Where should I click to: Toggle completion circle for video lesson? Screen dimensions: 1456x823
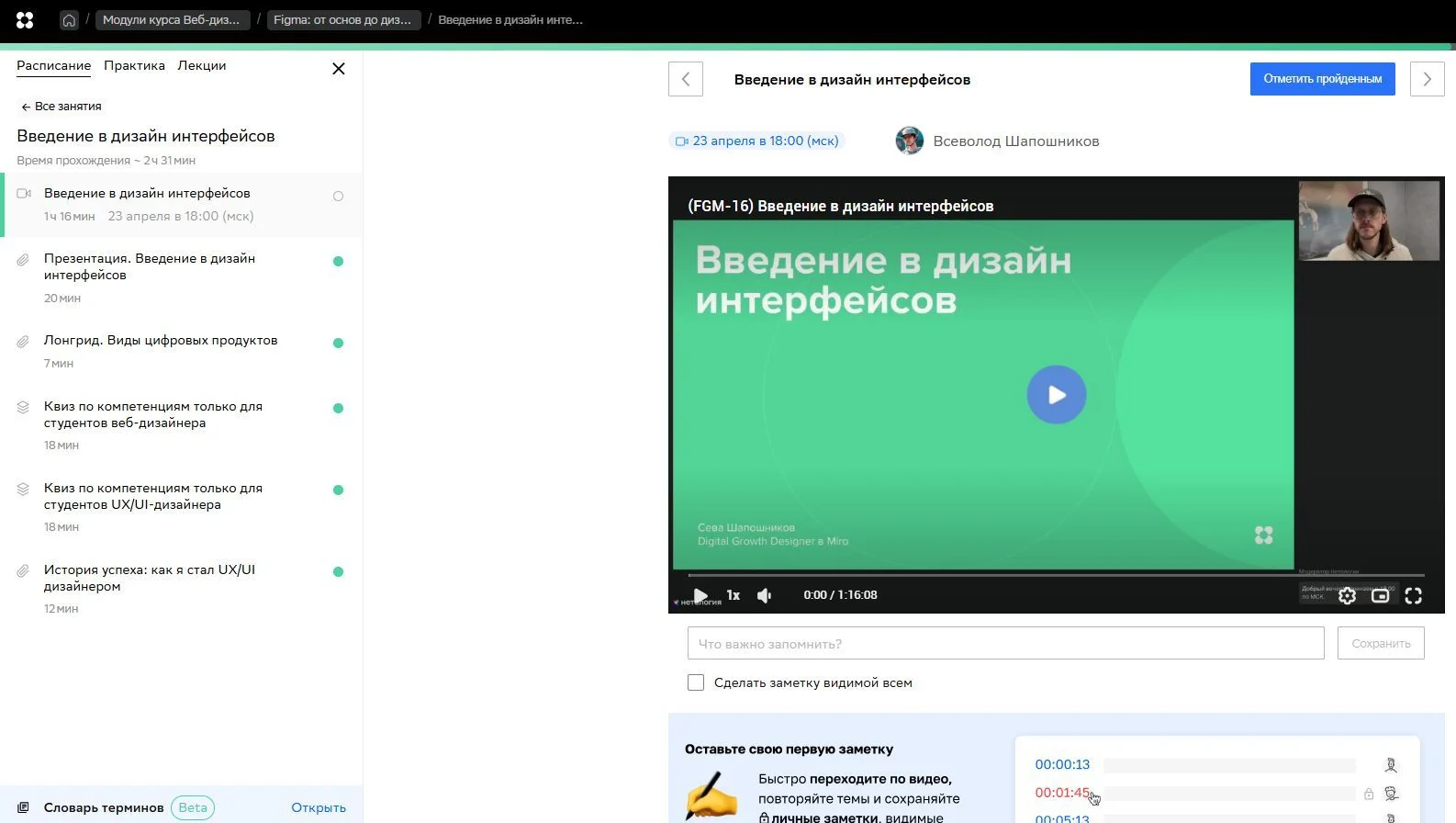[338, 196]
